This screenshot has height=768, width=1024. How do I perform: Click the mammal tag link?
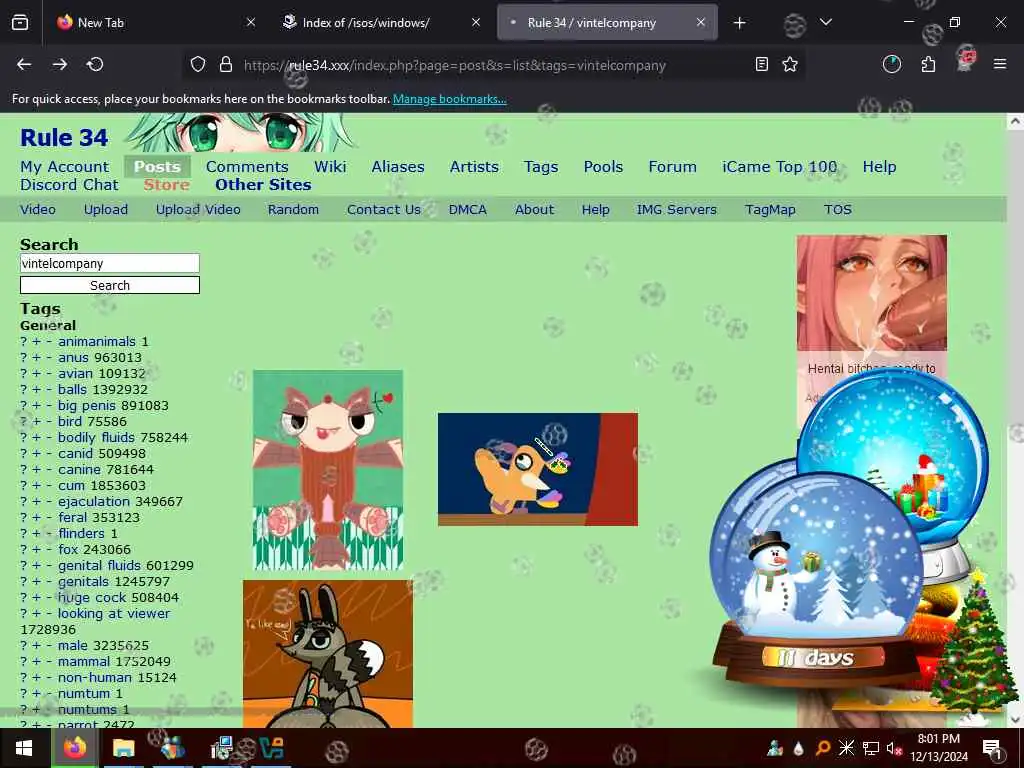(84, 662)
